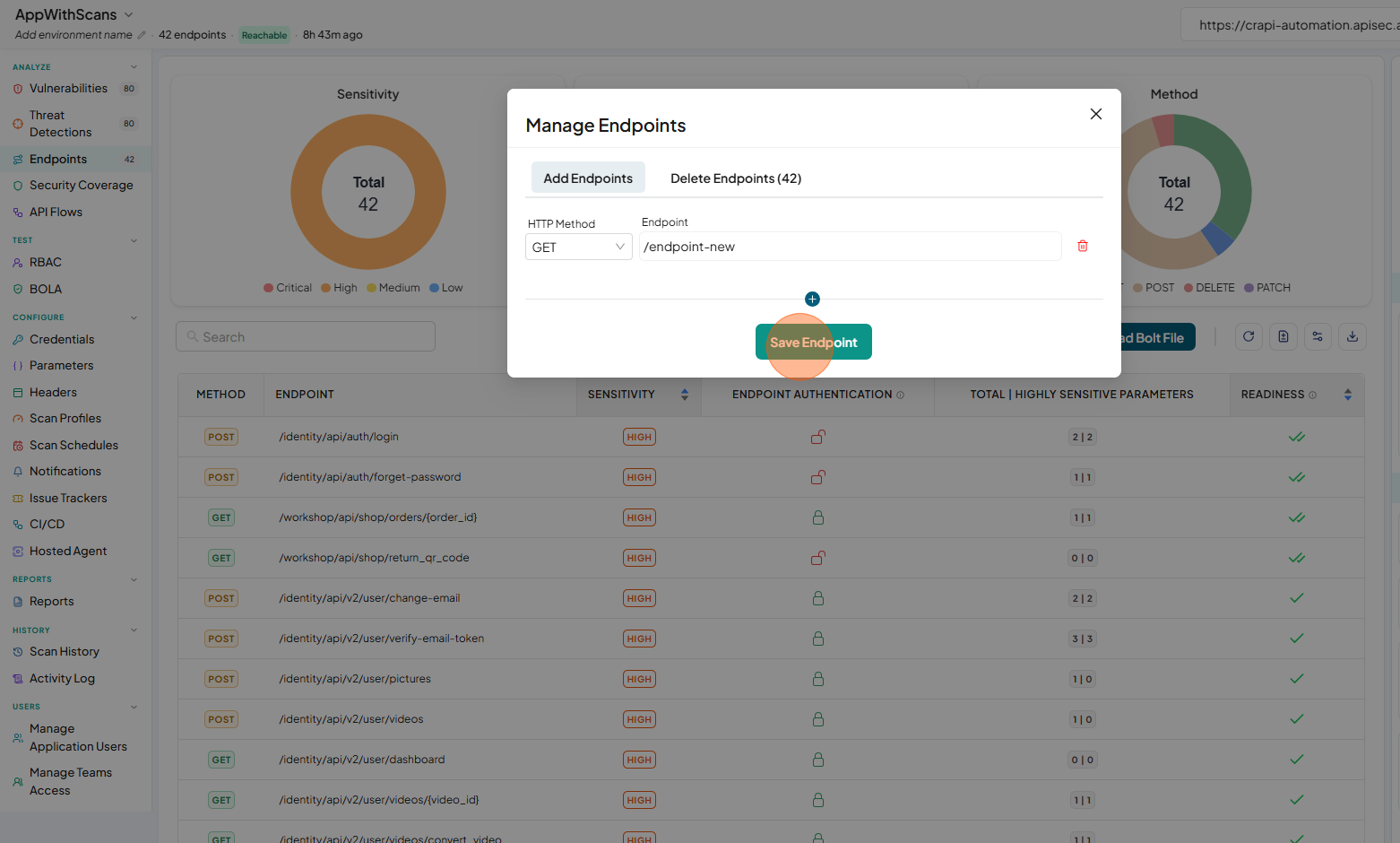Collapse the CONFIGURE sidebar section
The width and height of the screenshot is (1400, 843).
pyautogui.click(x=134, y=317)
